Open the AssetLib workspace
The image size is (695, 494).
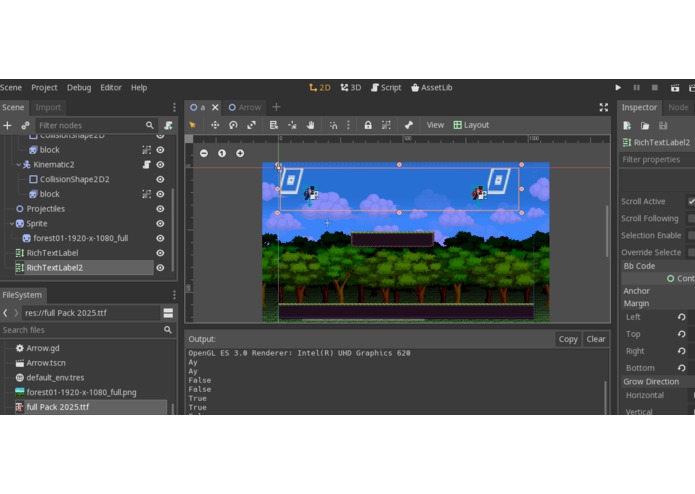tap(432, 88)
